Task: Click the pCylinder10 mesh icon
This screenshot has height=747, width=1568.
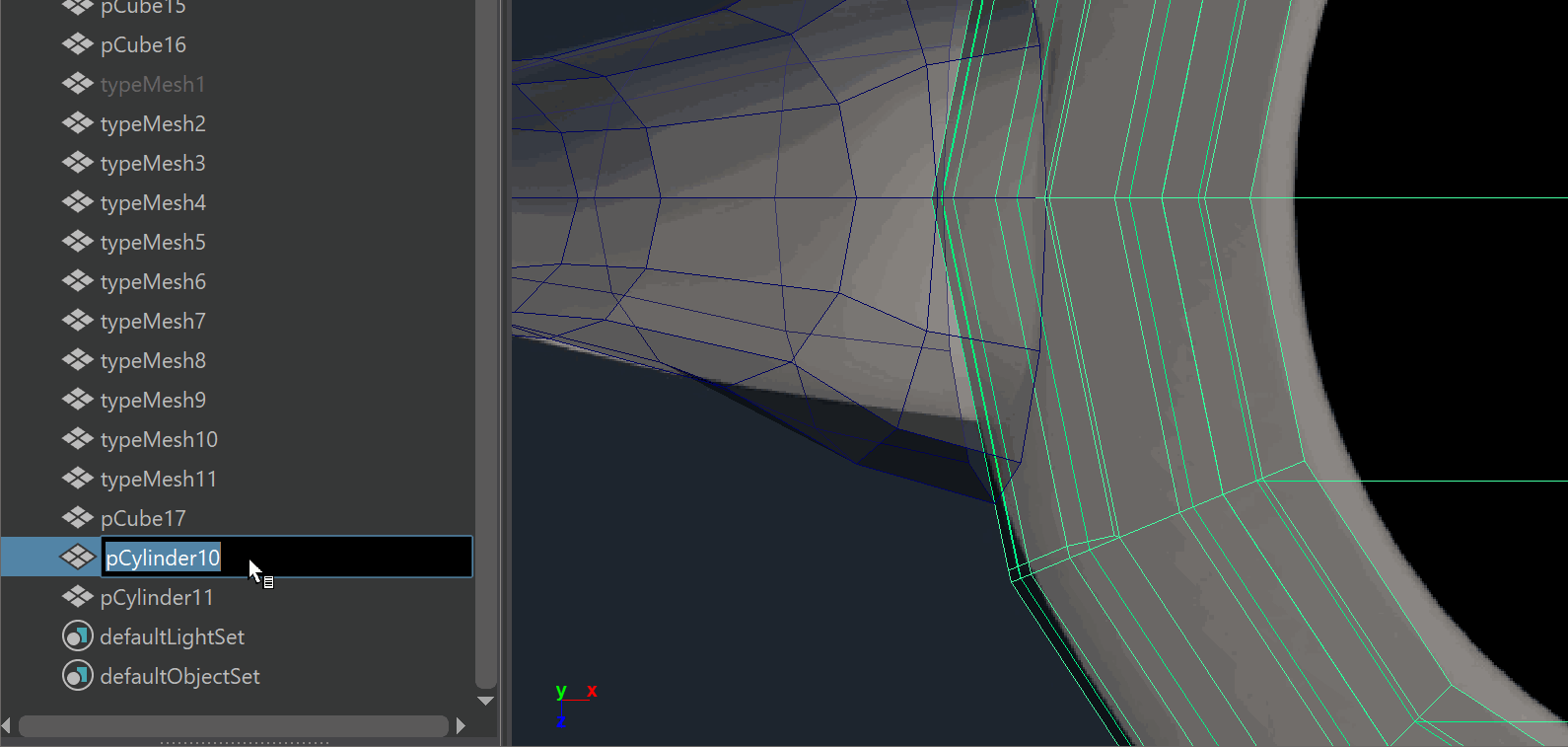Action: [77, 558]
